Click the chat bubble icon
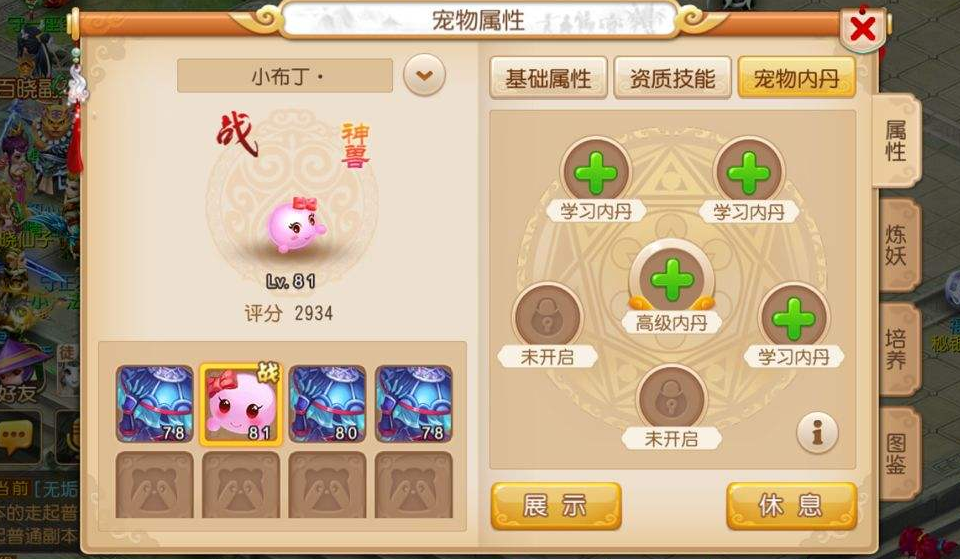The image size is (960, 559). [18, 437]
